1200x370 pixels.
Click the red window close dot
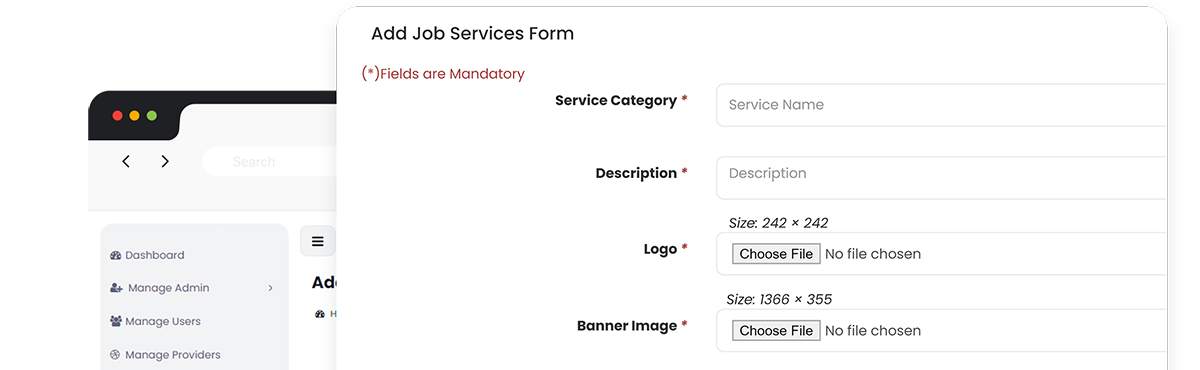117,116
